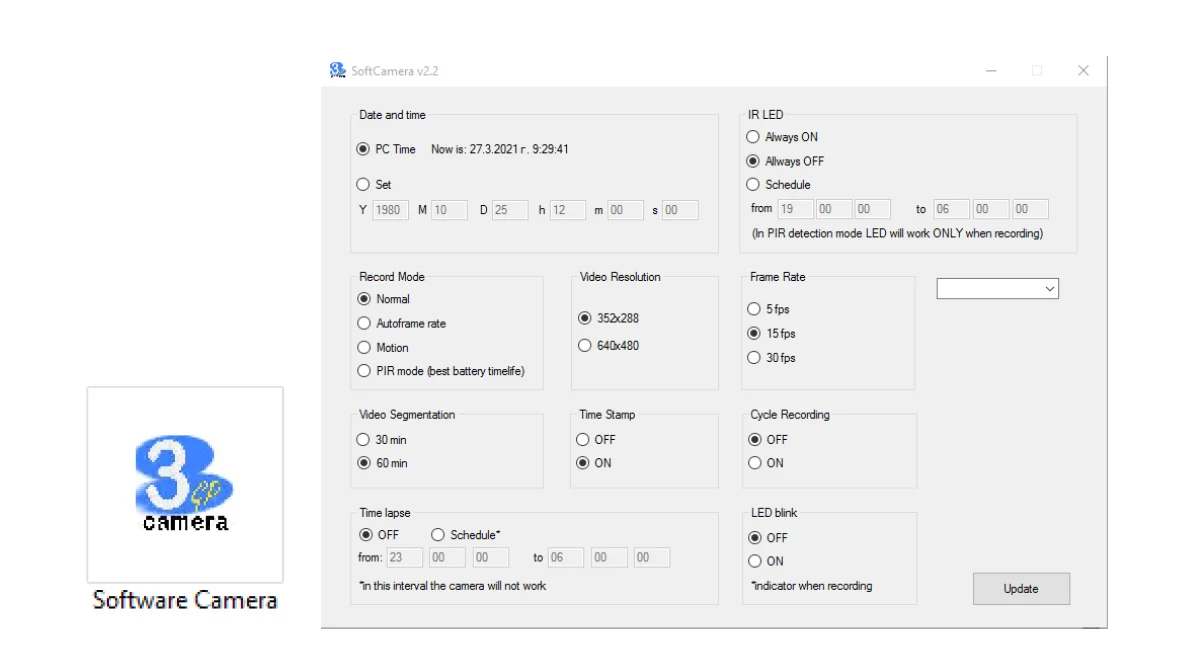
Task: Turn Time Stamp OFF
Action: click(x=583, y=440)
